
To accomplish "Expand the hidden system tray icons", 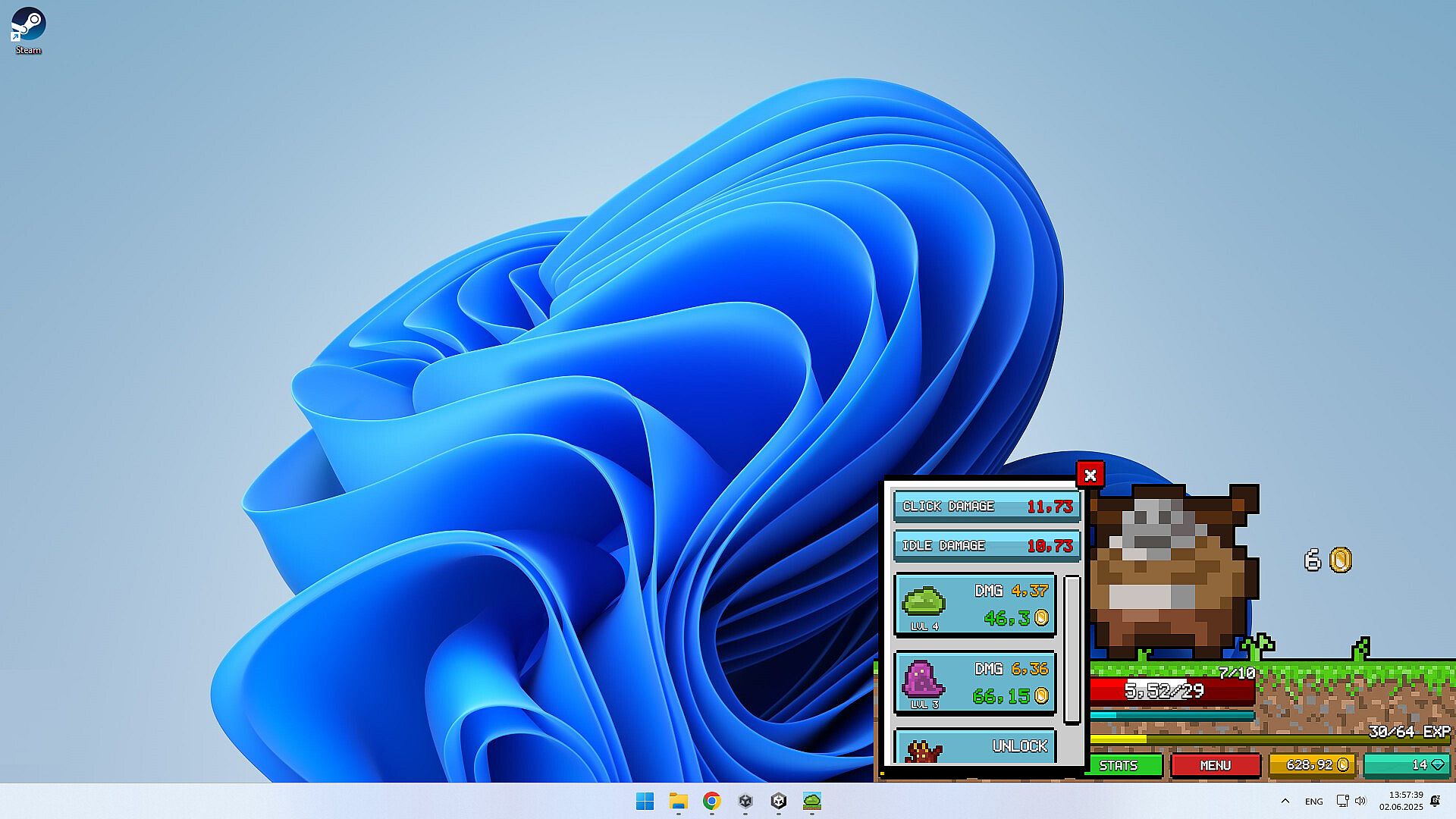I will pos(1285,802).
